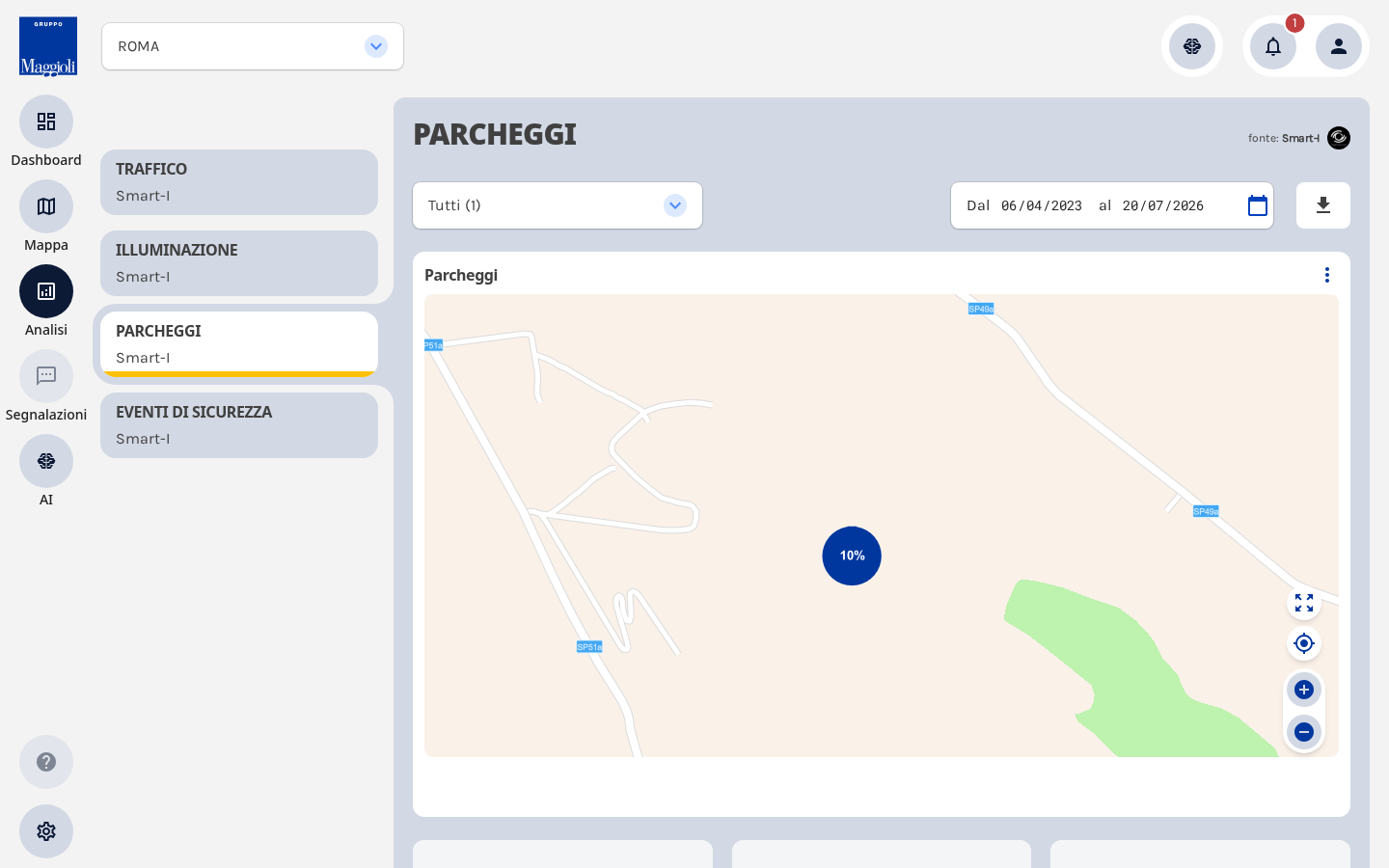The image size is (1389, 868).
Task: Expand the ROMA city dropdown
Action: tap(253, 46)
